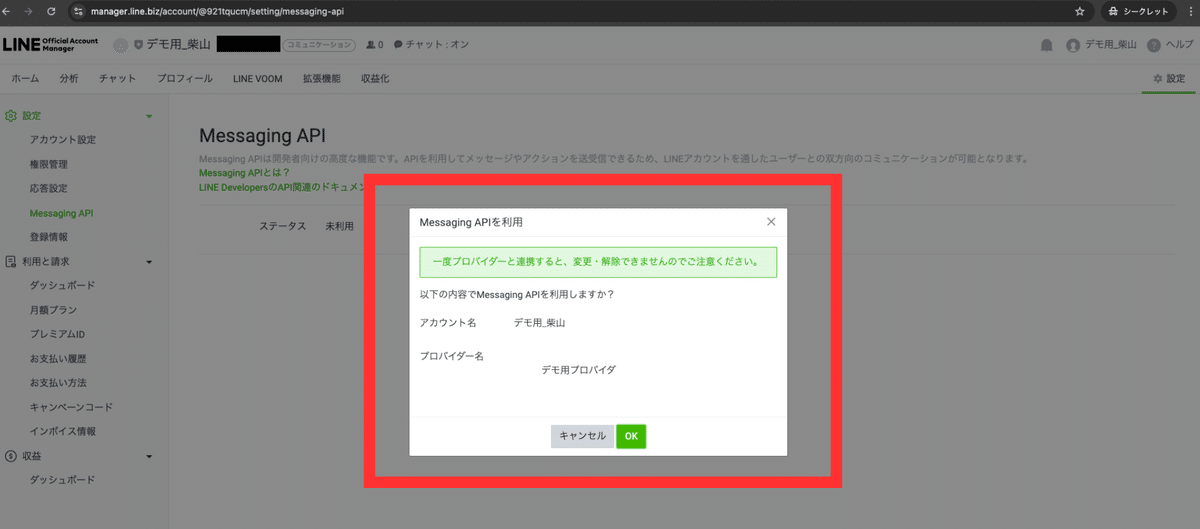
Task: Collapse the 設定 sidebar section
Action: click(x=149, y=117)
